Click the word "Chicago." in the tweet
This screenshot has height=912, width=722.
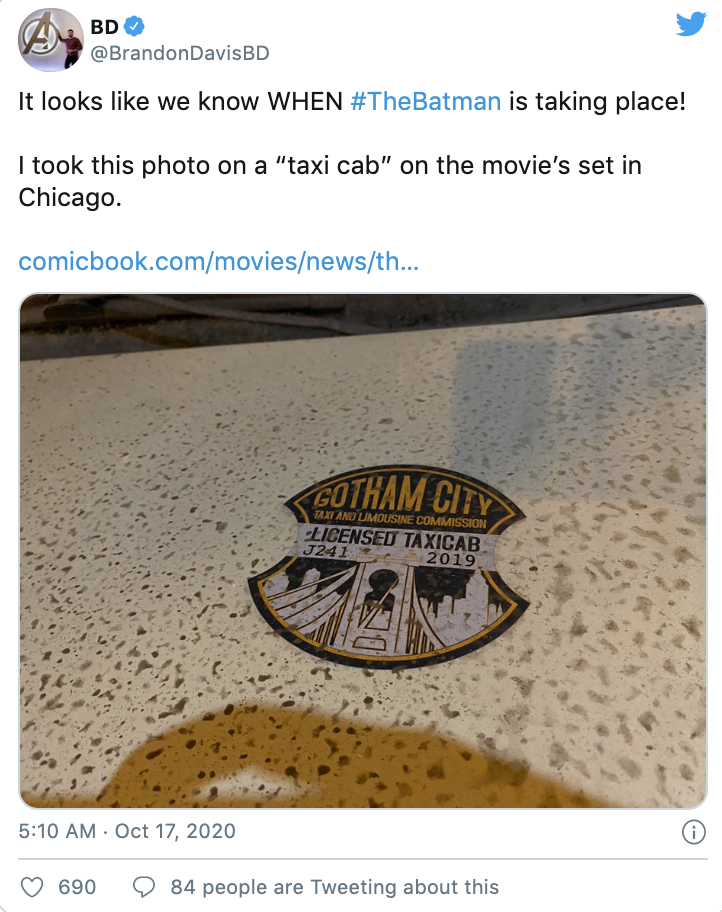(x=70, y=198)
